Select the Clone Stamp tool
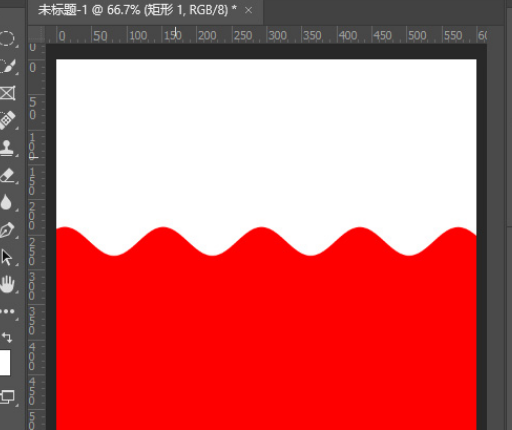The width and height of the screenshot is (512, 430). click(7, 148)
